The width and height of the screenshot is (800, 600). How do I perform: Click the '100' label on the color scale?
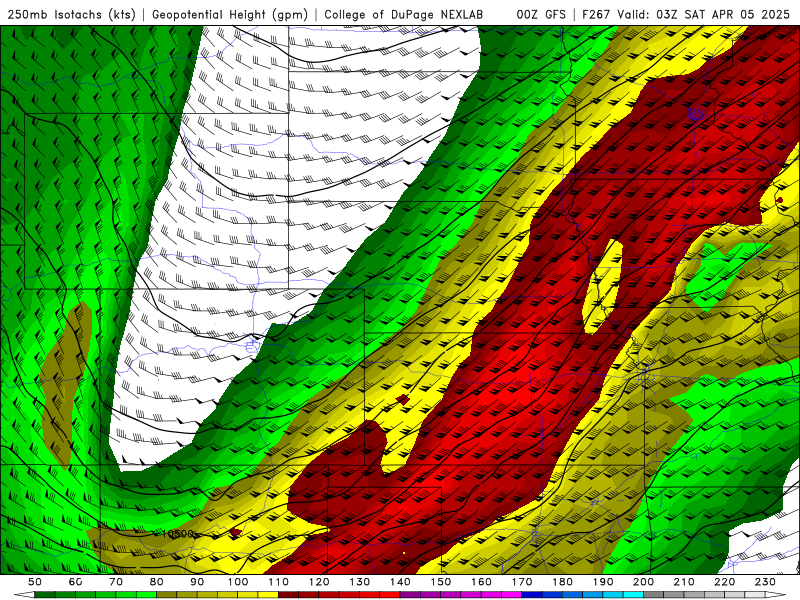(x=238, y=582)
